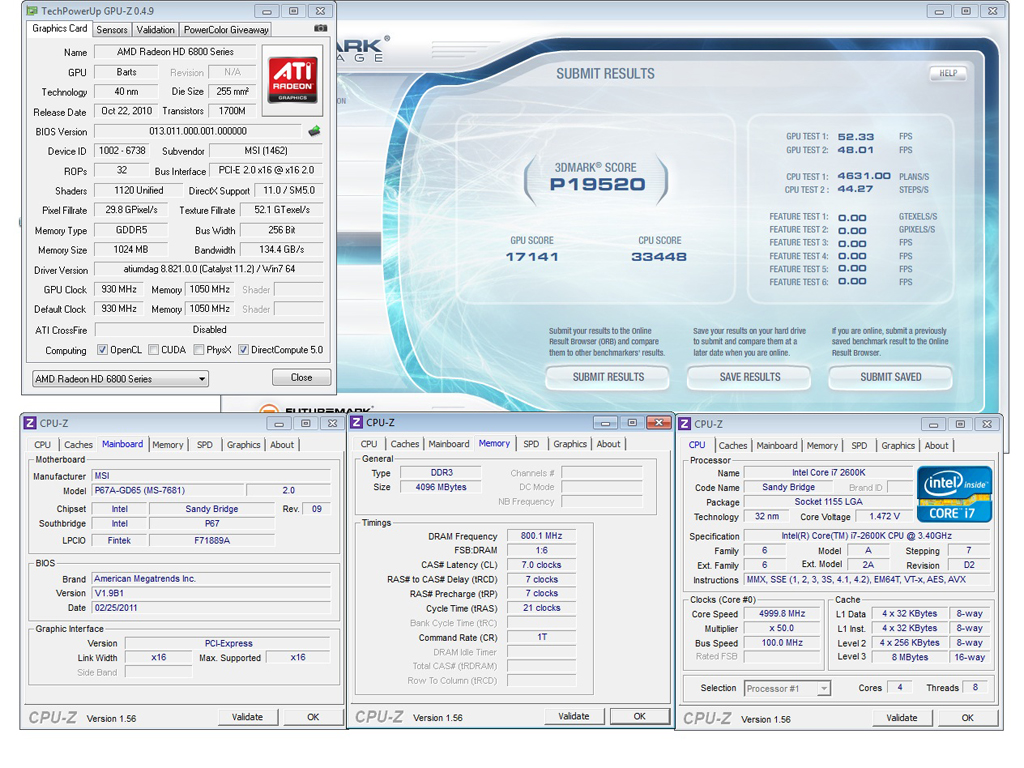This screenshot has width=1024, height=768.
Task: Click the title bar icon of the Memory CPU-Z window
Action: pos(357,423)
